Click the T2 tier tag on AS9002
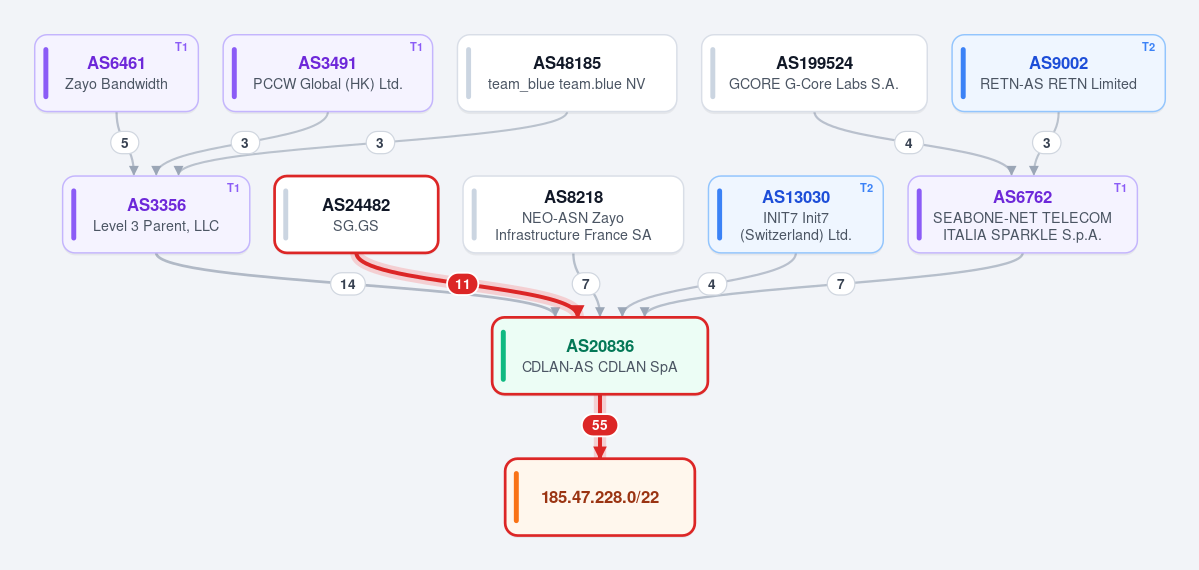This screenshot has width=1199, height=570. [1148, 47]
